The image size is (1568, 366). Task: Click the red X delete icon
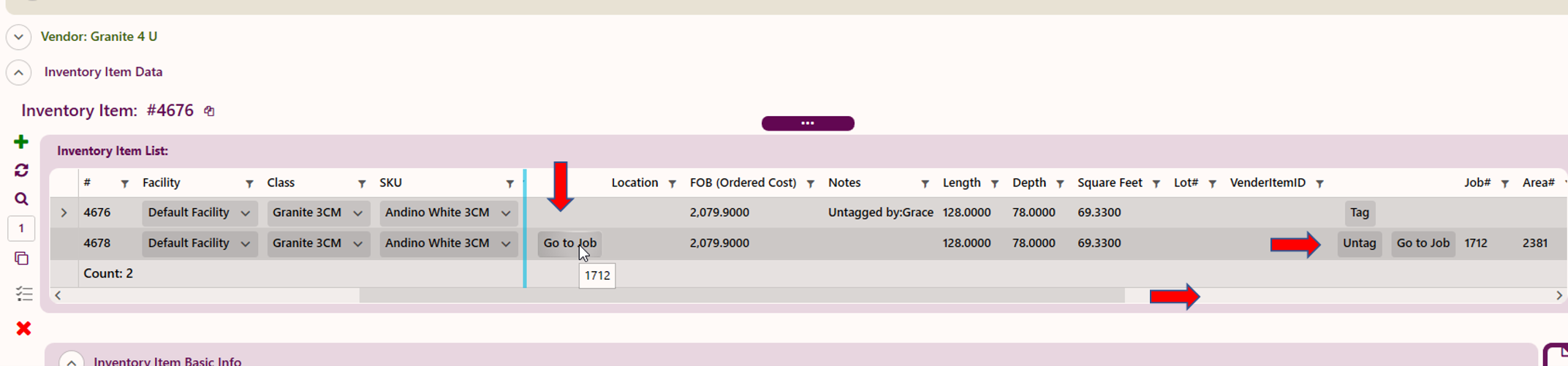[x=23, y=329]
